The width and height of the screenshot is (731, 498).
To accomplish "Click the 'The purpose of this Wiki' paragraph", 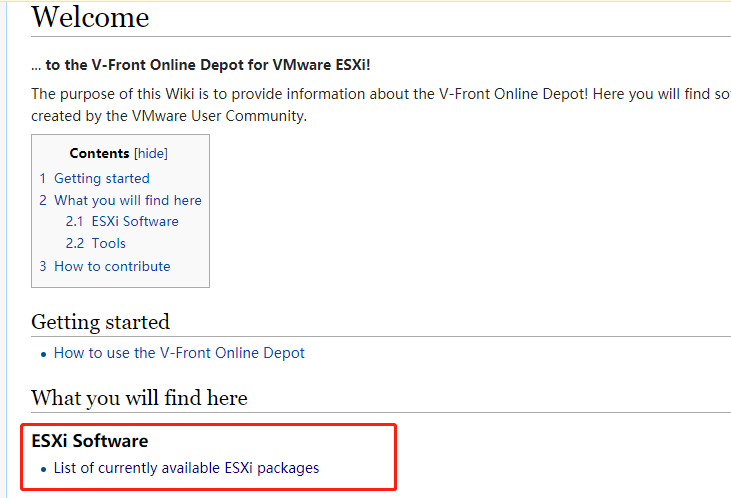I will point(381,105).
